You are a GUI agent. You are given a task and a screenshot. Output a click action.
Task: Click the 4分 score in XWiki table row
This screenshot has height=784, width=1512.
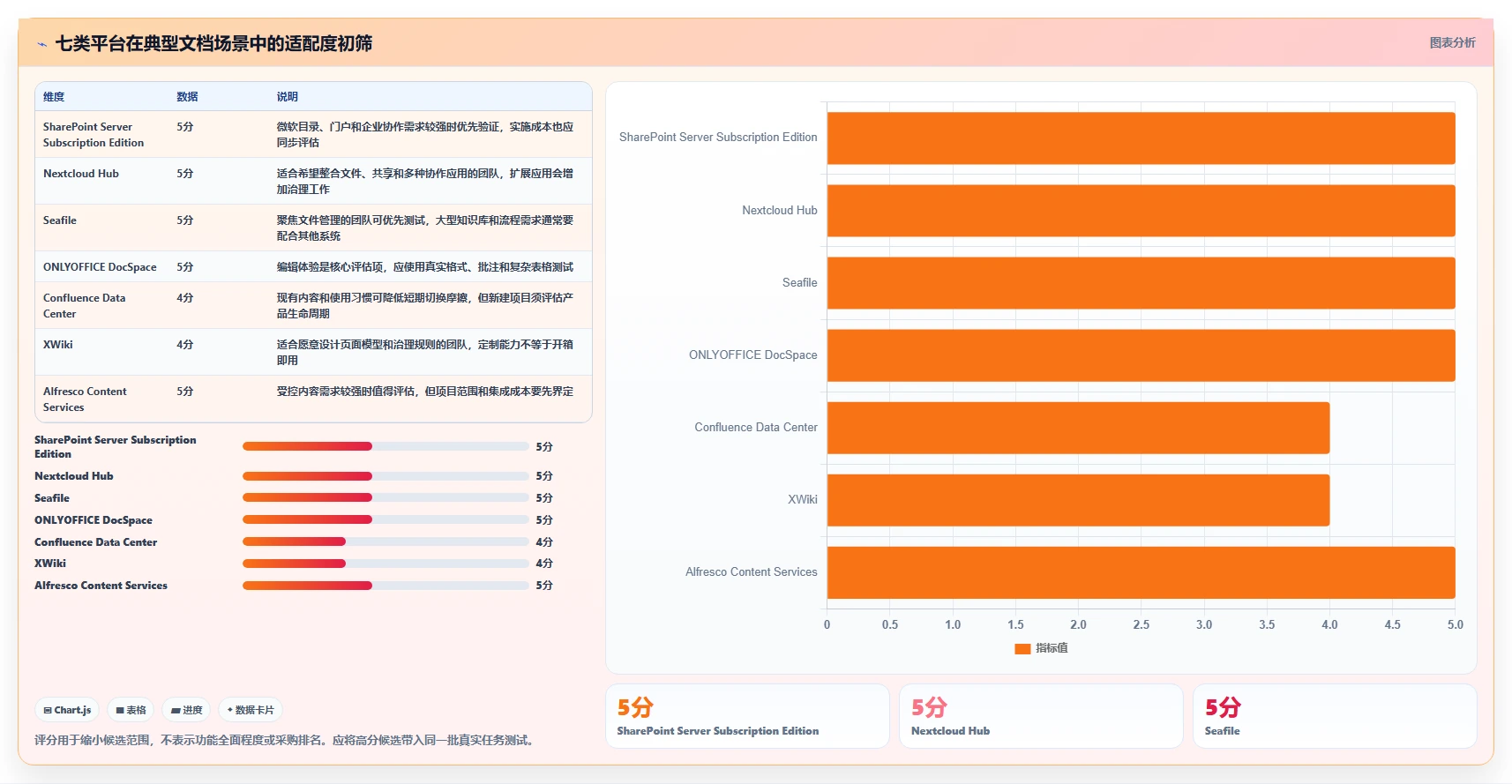pyautogui.click(x=185, y=345)
